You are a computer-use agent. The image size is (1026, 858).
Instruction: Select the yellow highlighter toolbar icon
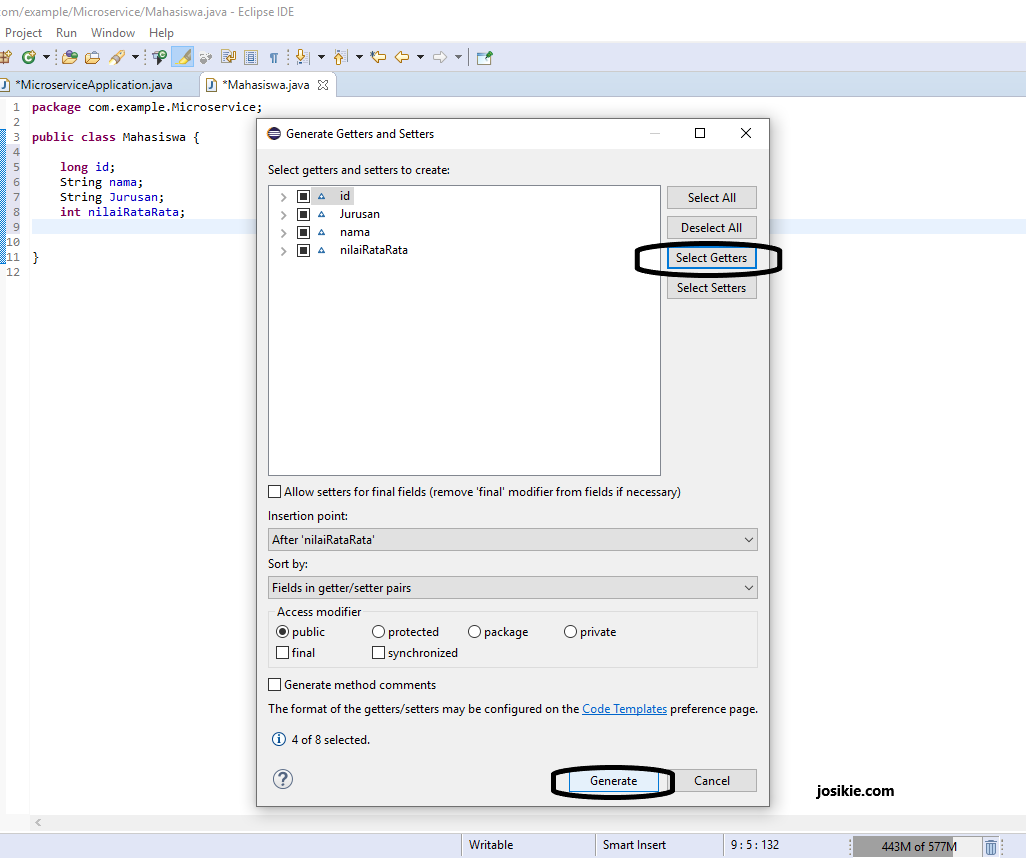(181, 57)
